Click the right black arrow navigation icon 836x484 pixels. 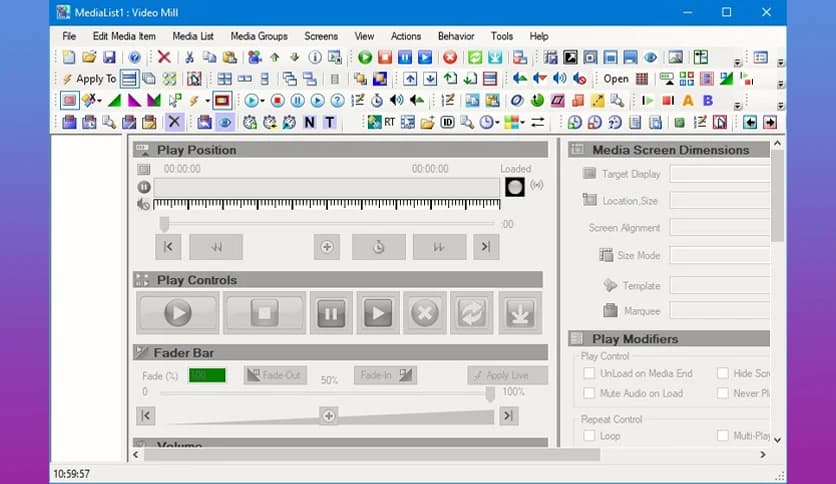pyautogui.click(x=770, y=122)
